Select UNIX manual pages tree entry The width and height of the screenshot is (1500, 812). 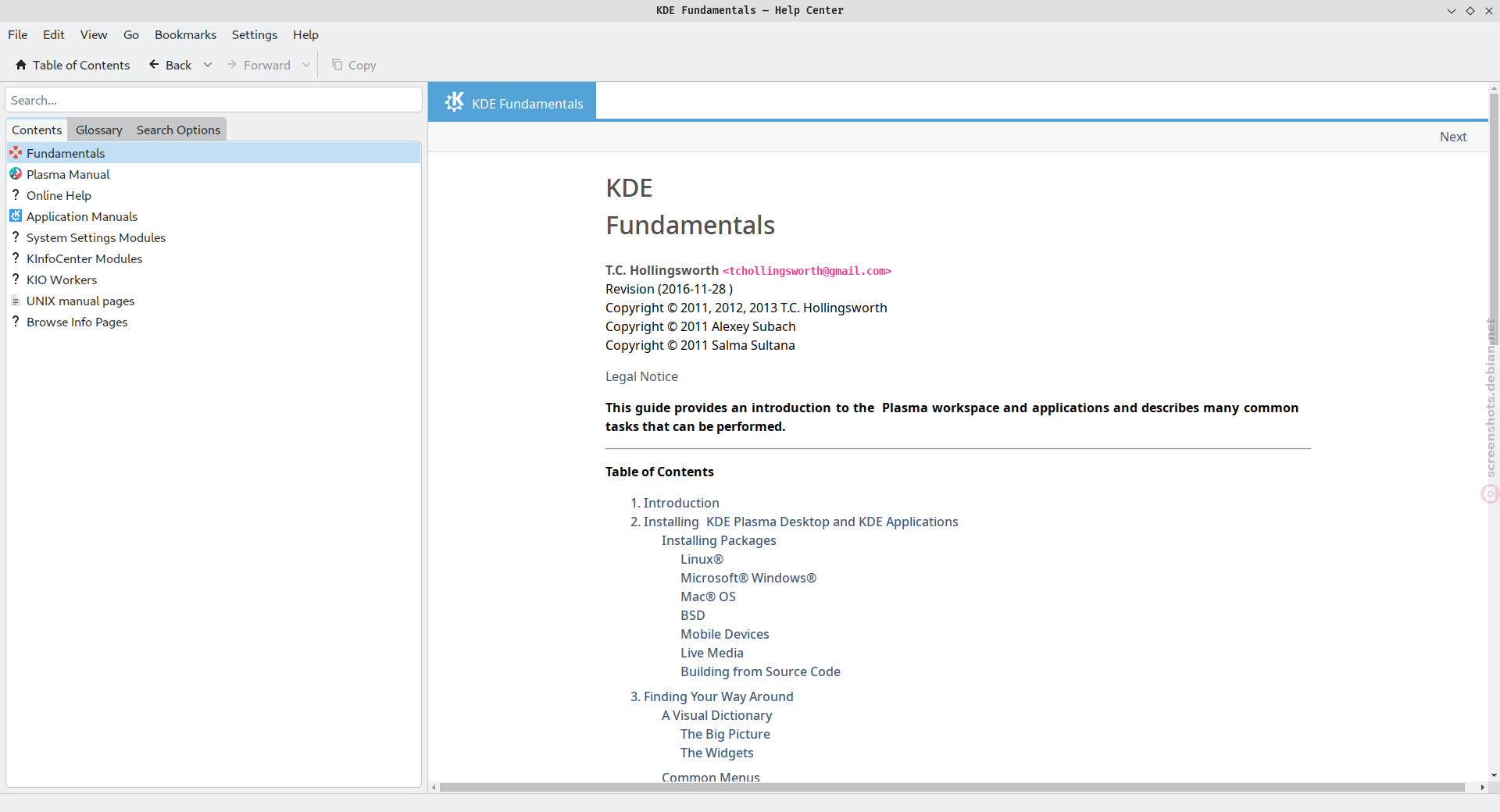213,301
